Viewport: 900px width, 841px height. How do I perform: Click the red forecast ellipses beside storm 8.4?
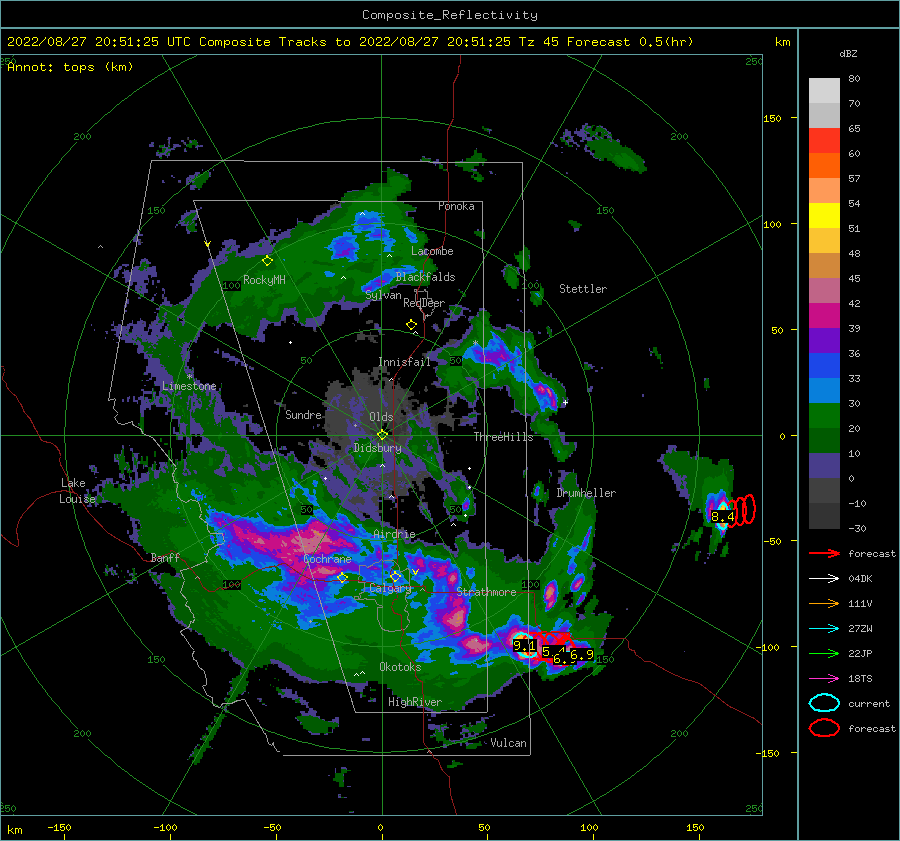[x=743, y=510]
